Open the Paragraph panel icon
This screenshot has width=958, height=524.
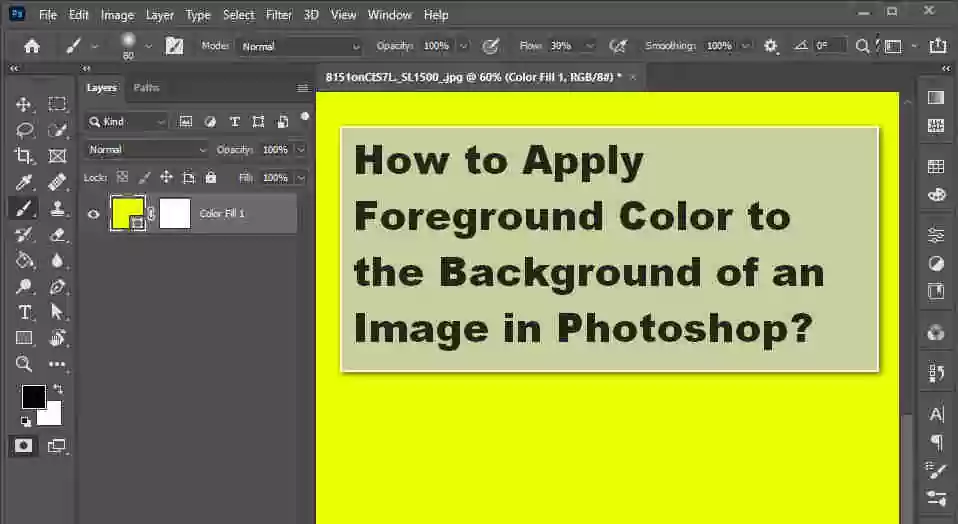pos(935,442)
